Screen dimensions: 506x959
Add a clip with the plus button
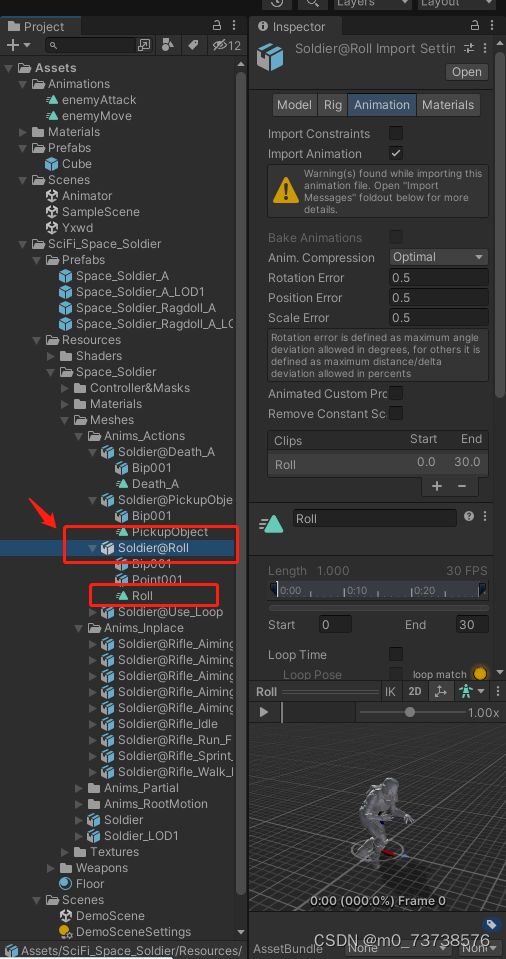click(437, 486)
